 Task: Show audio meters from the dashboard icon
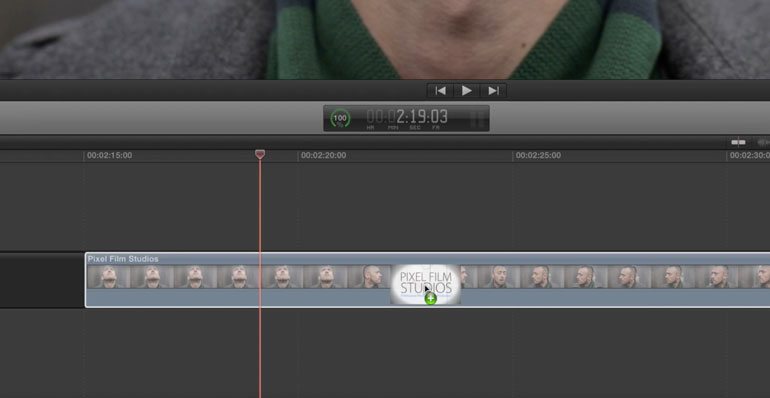pyautogui.click(x=477, y=118)
